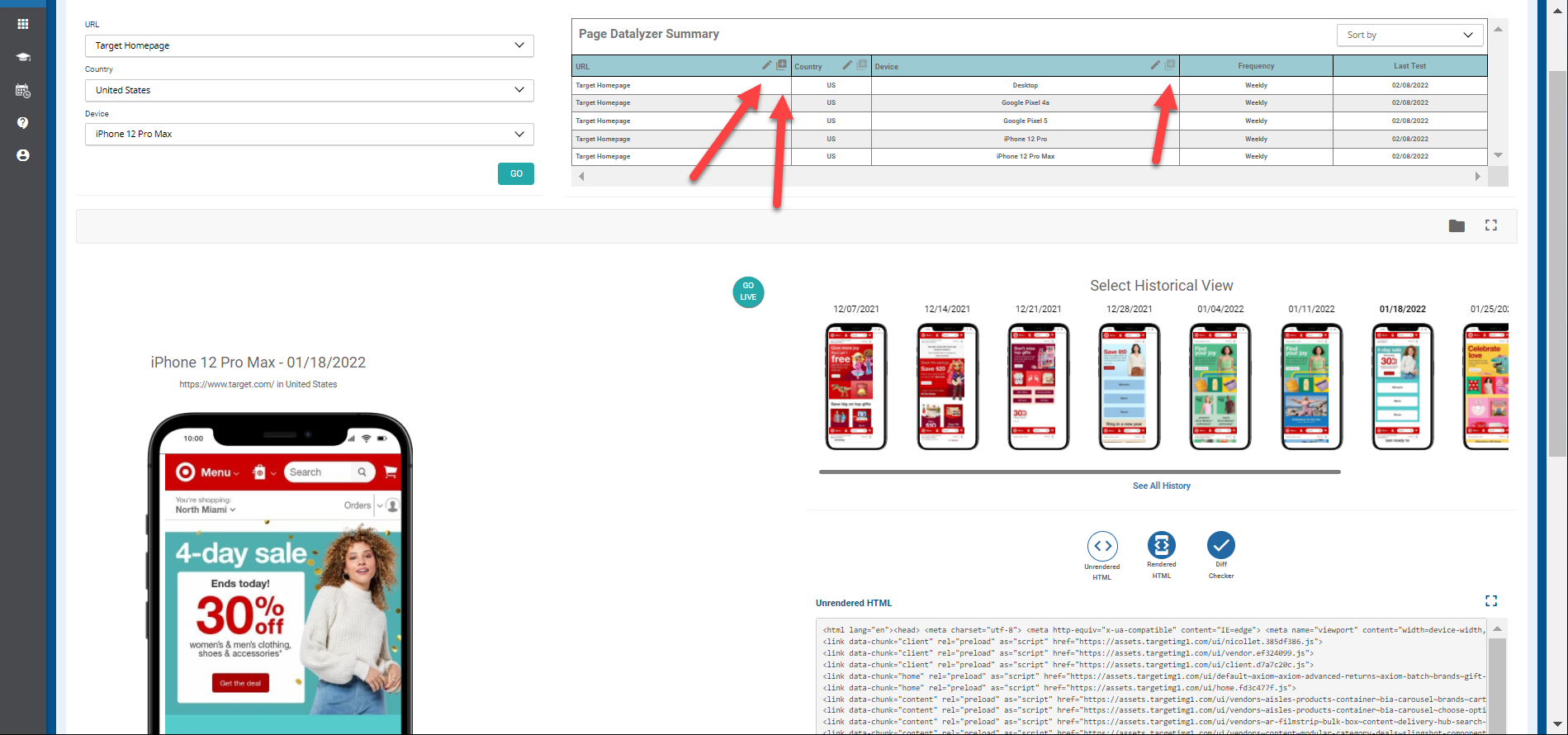1568x735 pixels.
Task: Sort by the Frequency column header
Action: [x=1256, y=66]
